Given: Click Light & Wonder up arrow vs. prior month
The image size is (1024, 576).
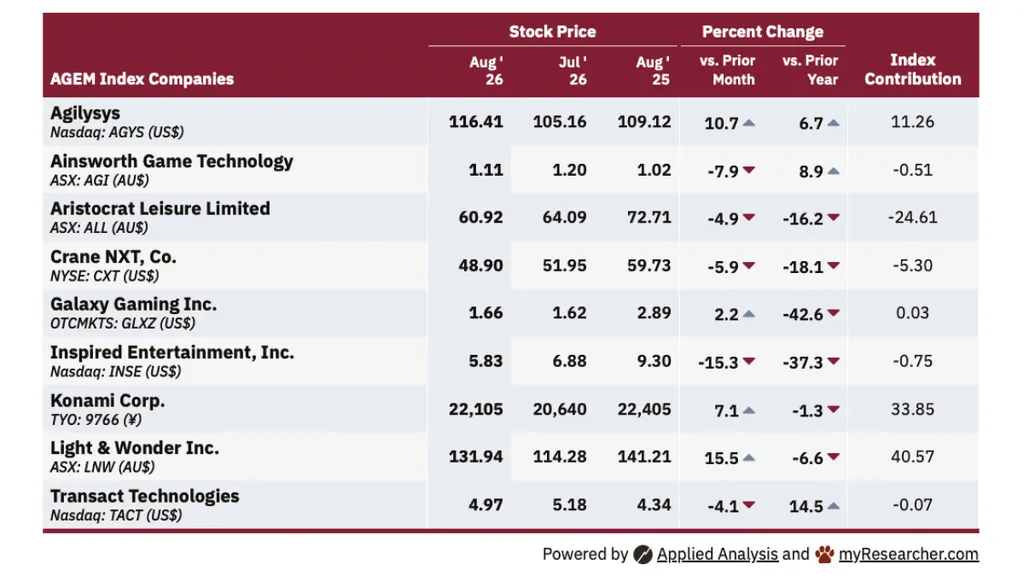Looking at the screenshot, I should (749, 458).
